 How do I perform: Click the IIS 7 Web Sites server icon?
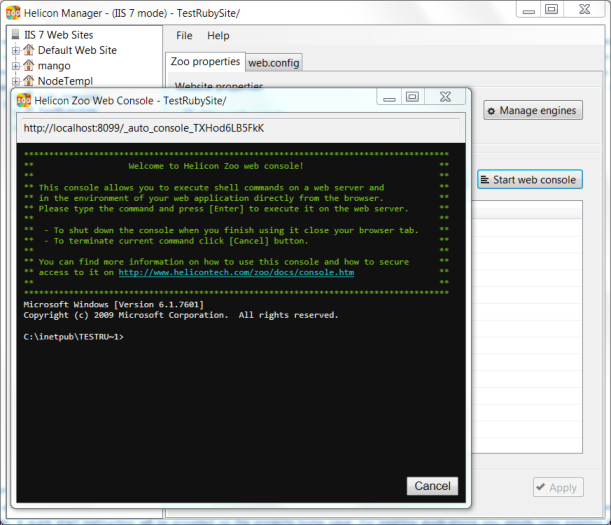coord(15,35)
